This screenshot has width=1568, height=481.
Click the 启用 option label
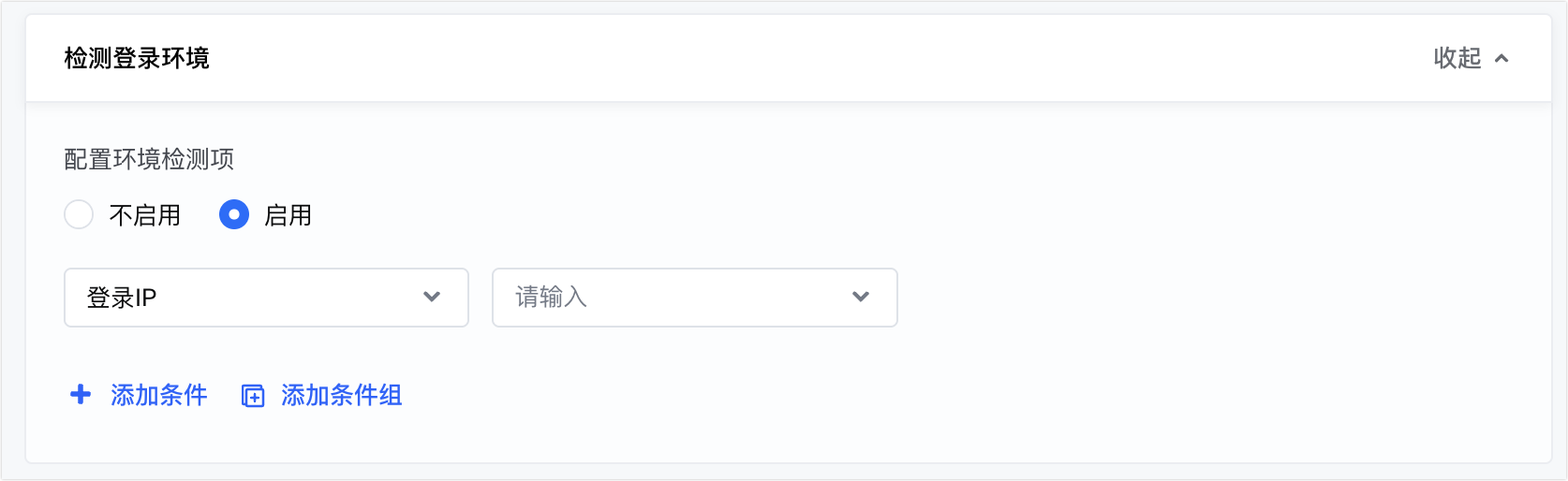click(288, 215)
